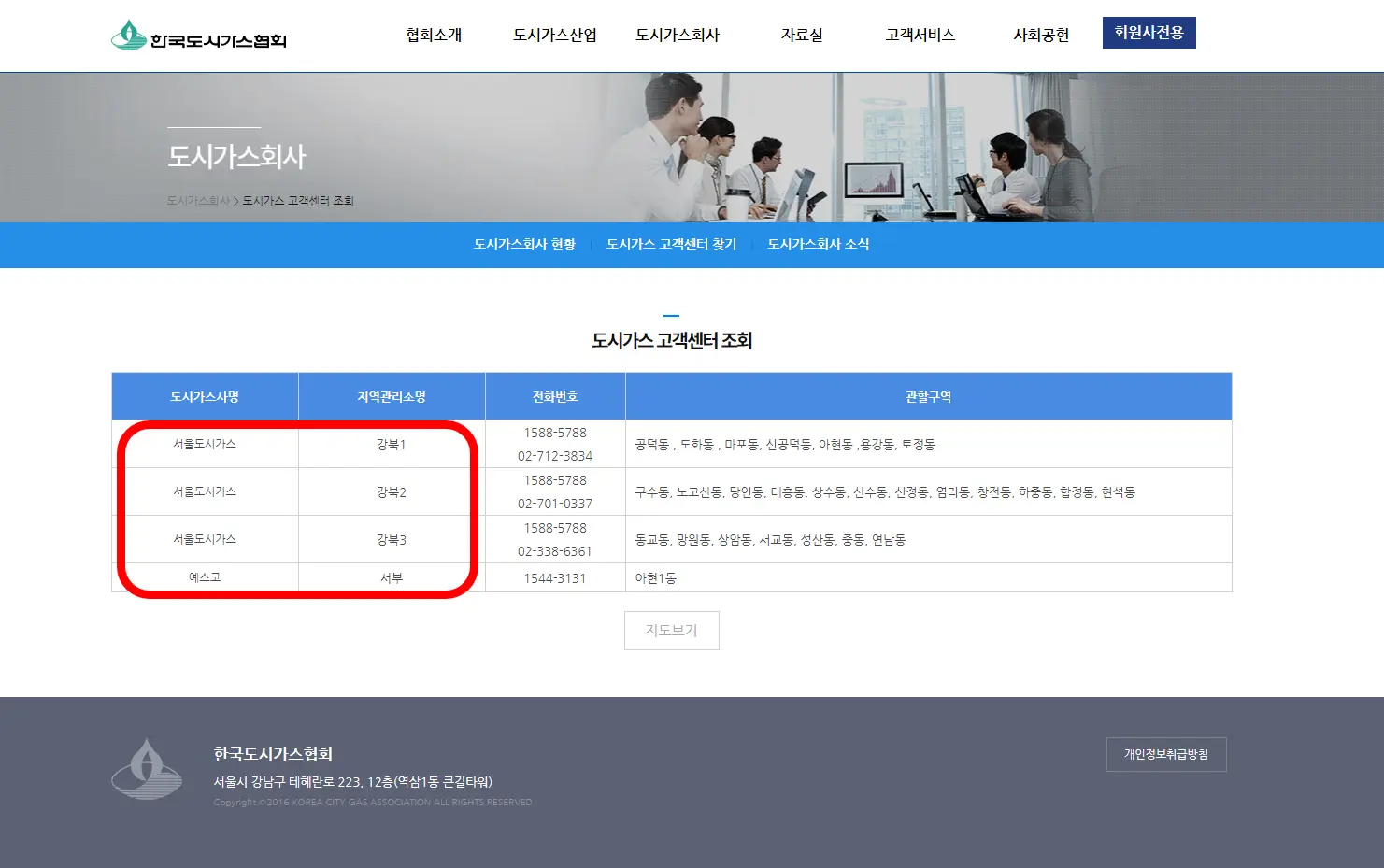This screenshot has width=1384, height=868.
Task: Open the 협회소개 menu
Action: pyautogui.click(x=433, y=35)
